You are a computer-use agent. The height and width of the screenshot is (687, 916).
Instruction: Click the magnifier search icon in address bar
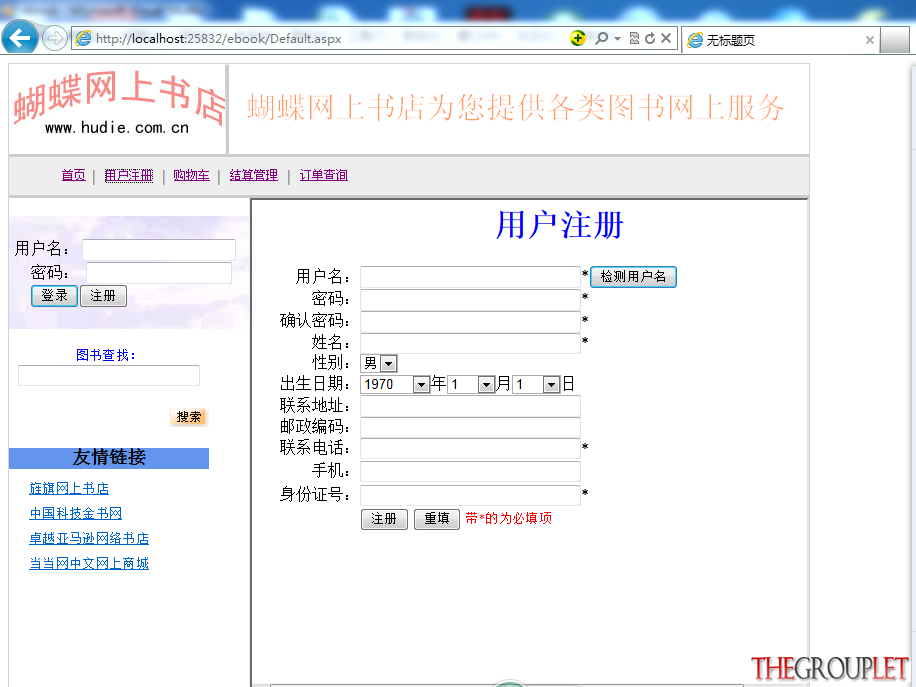[x=601, y=38]
